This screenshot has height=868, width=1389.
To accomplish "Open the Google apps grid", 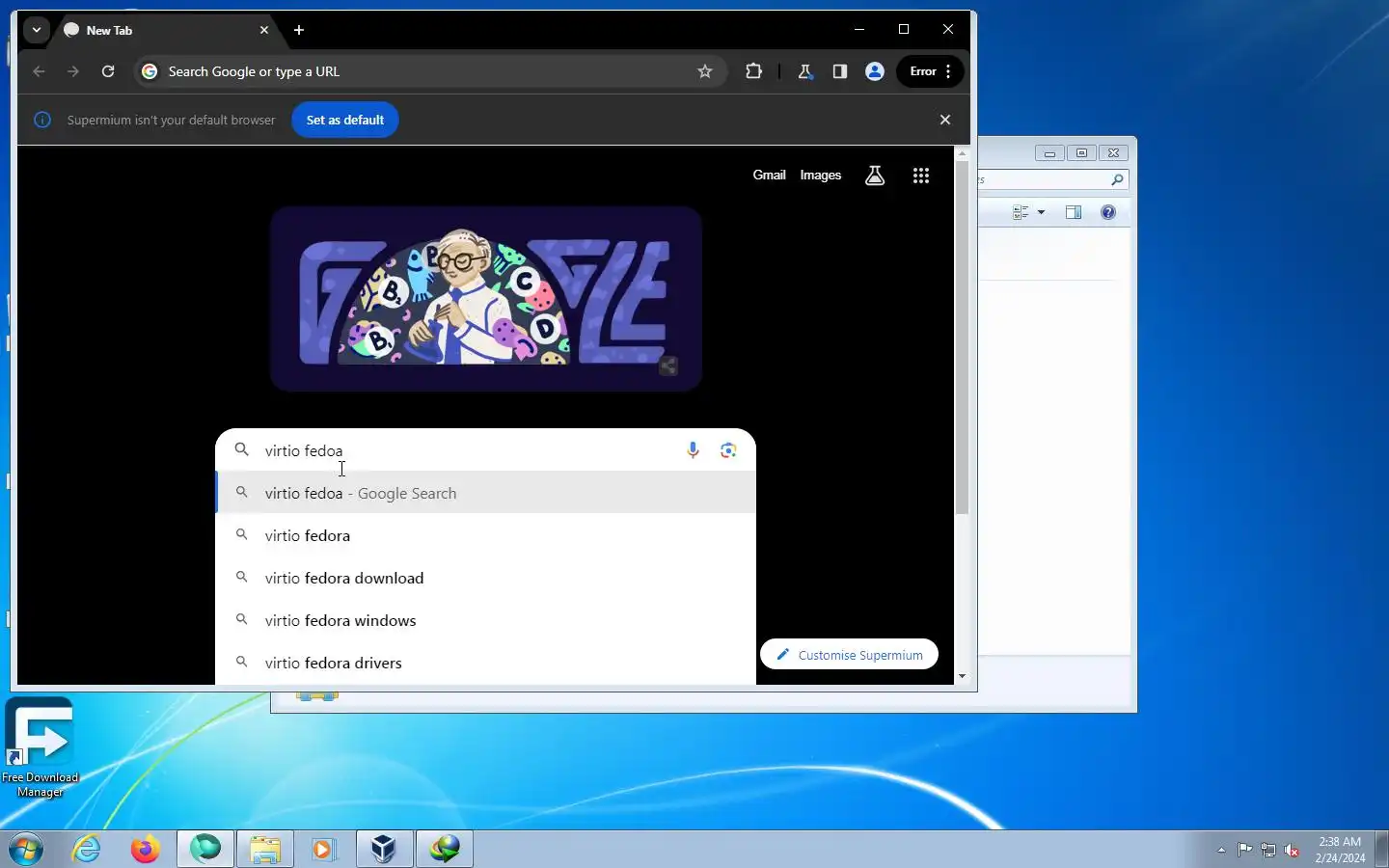I will [921, 176].
